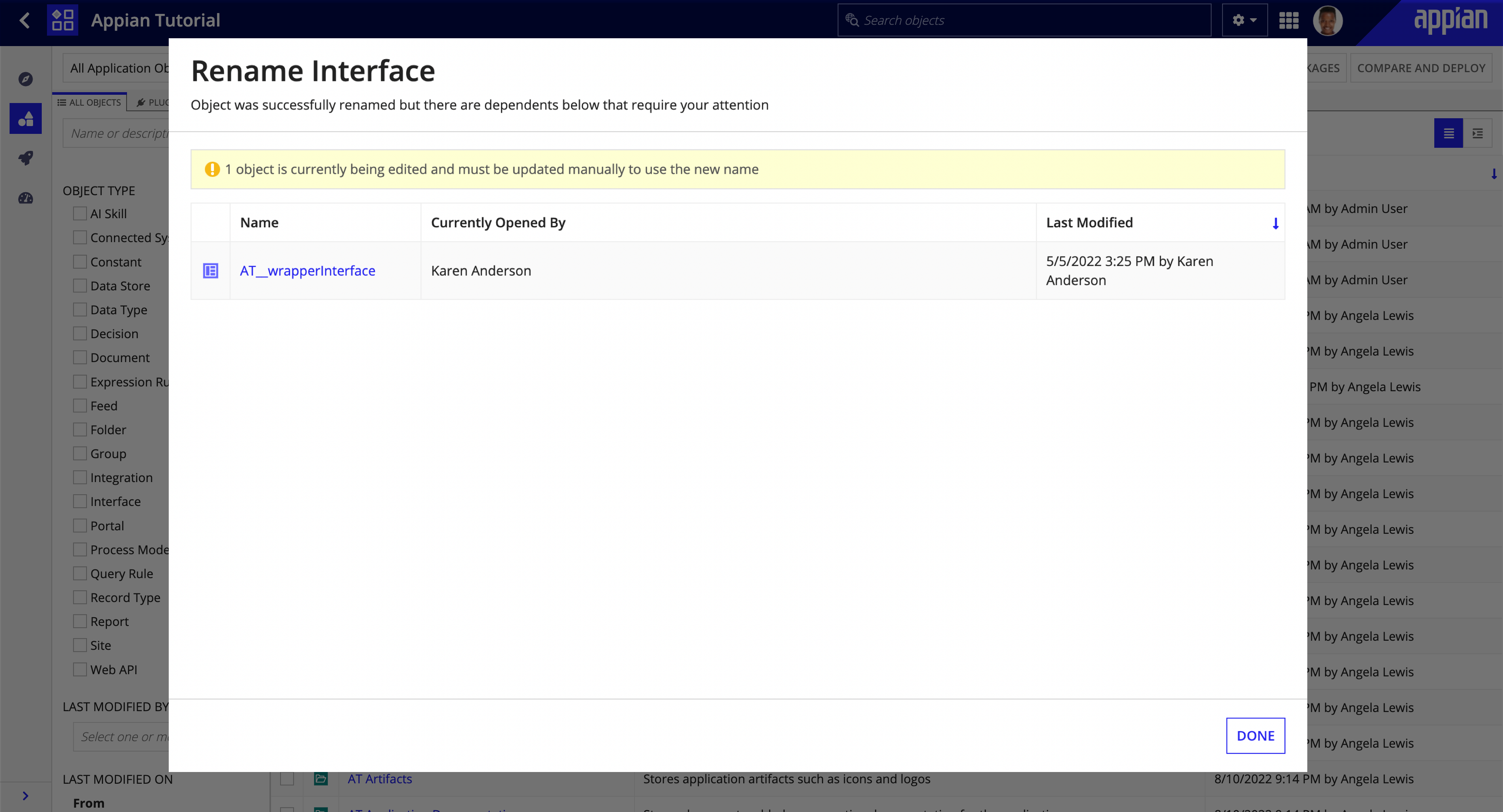Click the Name or description filter field
This screenshot has width=1503, height=812.
117,133
